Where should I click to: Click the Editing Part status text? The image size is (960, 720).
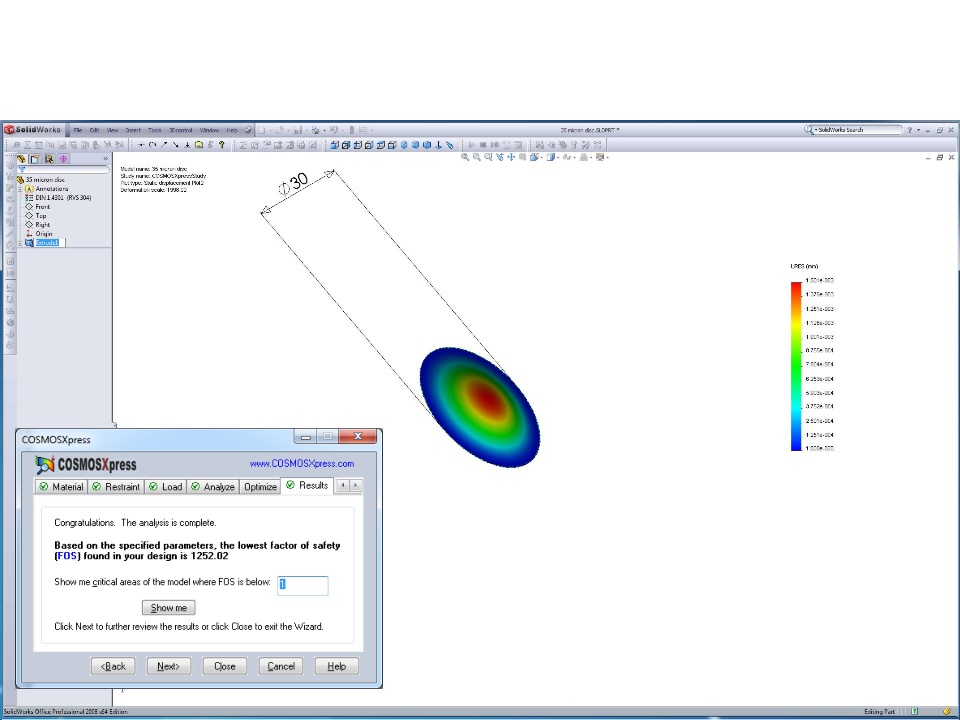pos(879,711)
